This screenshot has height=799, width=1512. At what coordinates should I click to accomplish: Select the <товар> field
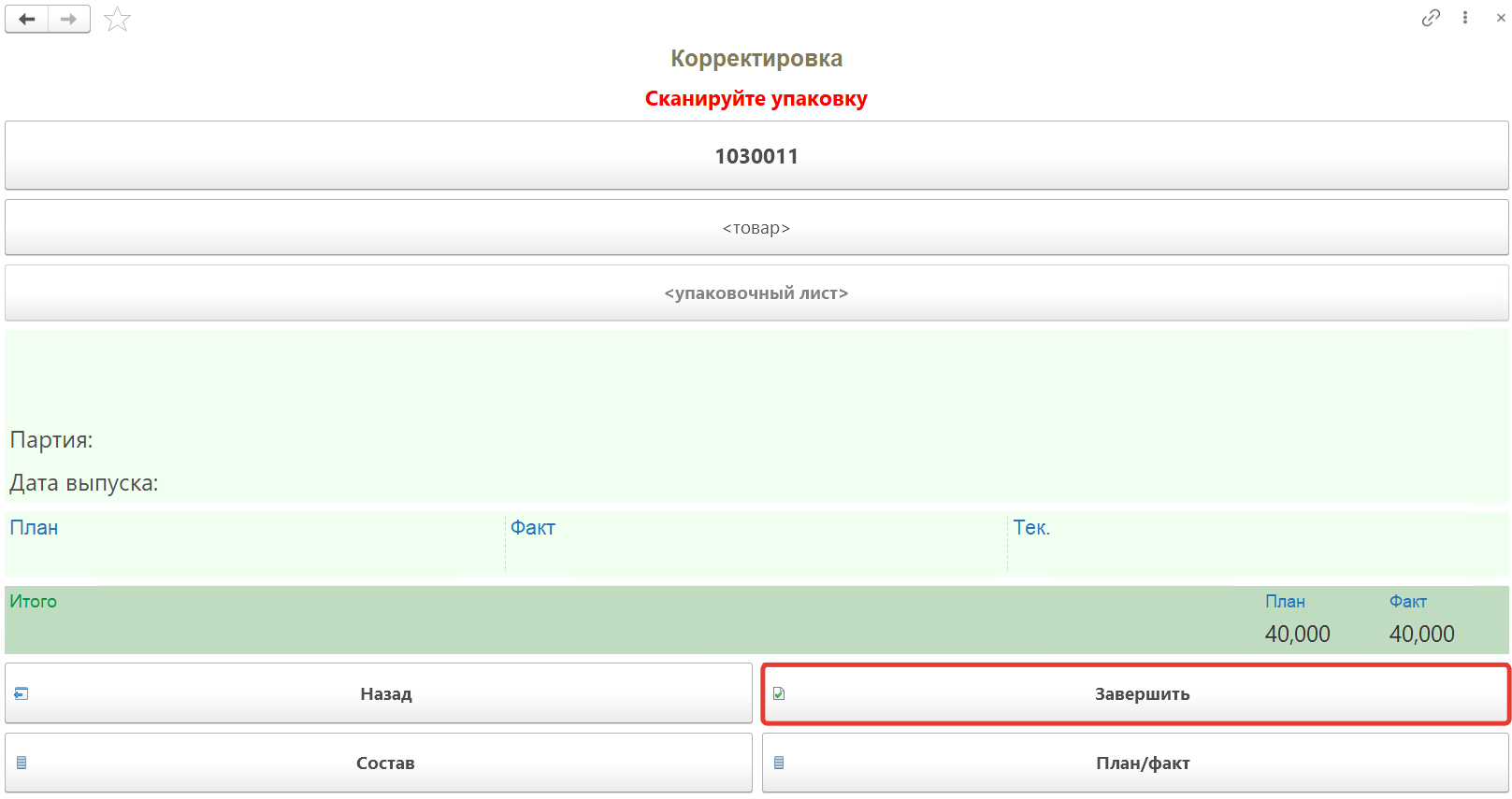click(x=756, y=228)
